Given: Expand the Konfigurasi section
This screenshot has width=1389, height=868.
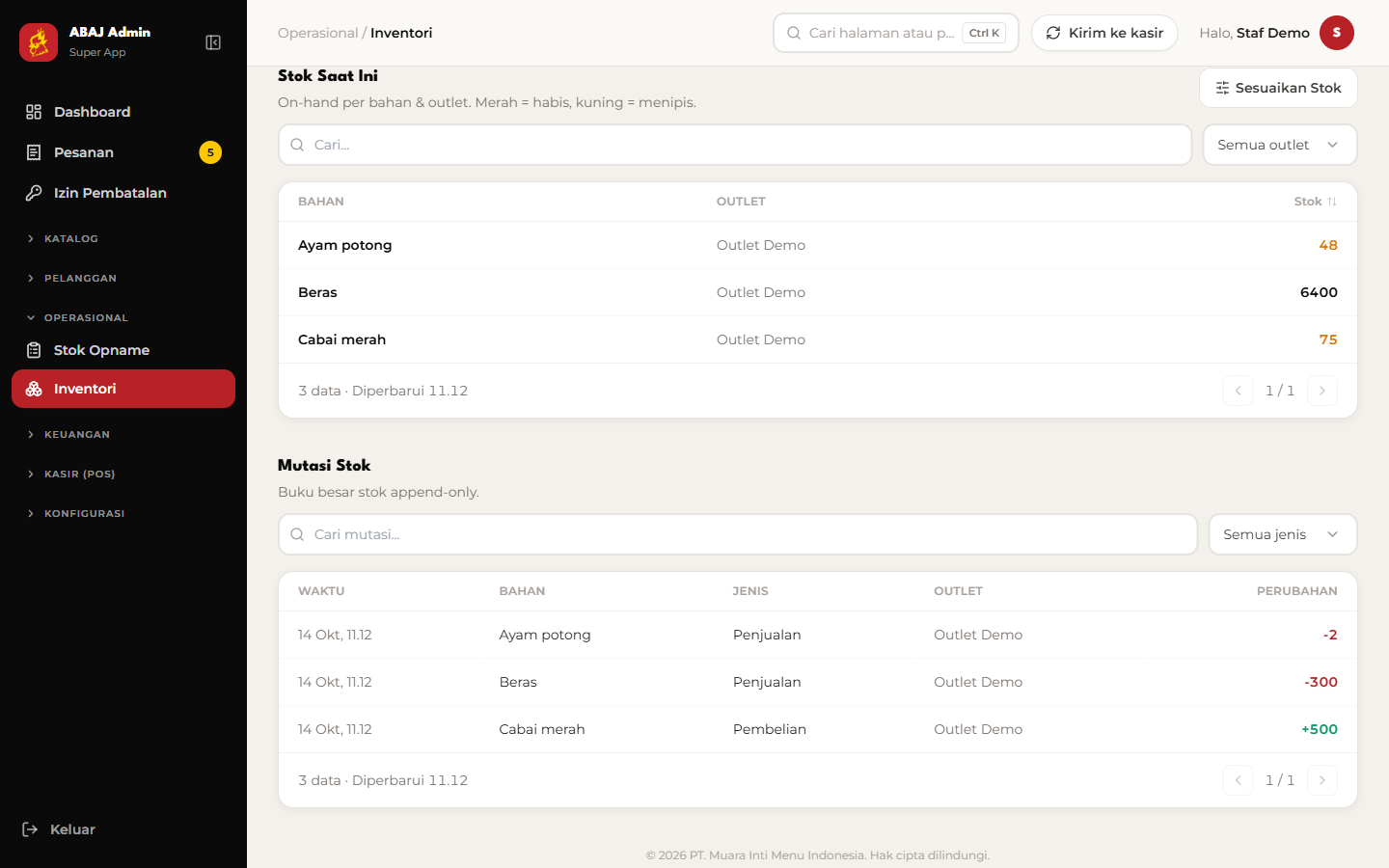Looking at the screenshot, I should (x=123, y=513).
